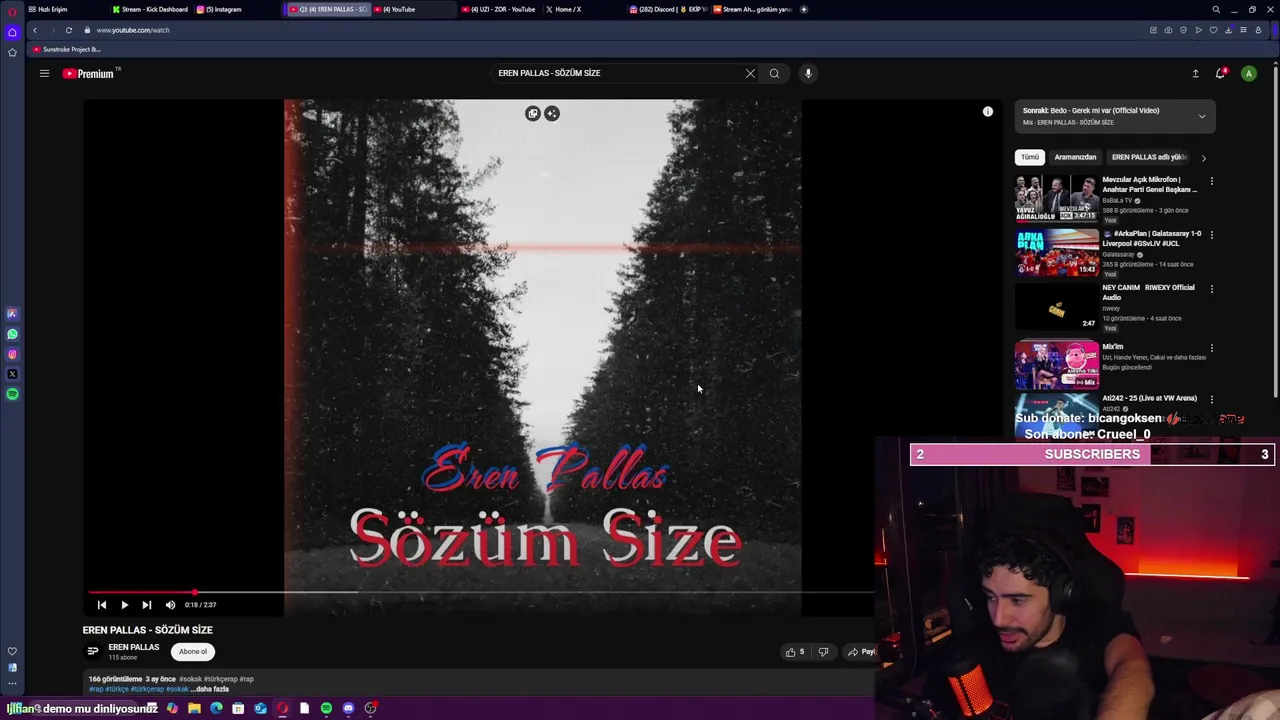Open the YouTube hamburger guide menu
Viewport: 1280px width, 720px height.
click(x=44, y=73)
